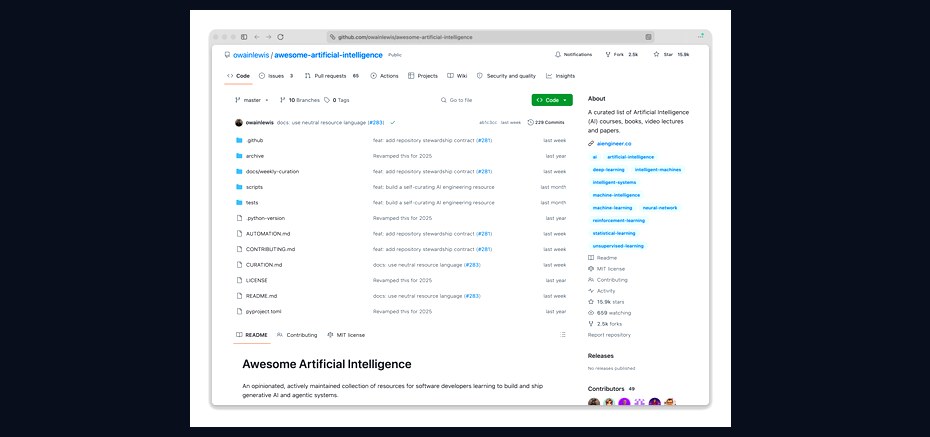Open the Report repository link
The image size is (930, 437).
click(609, 335)
